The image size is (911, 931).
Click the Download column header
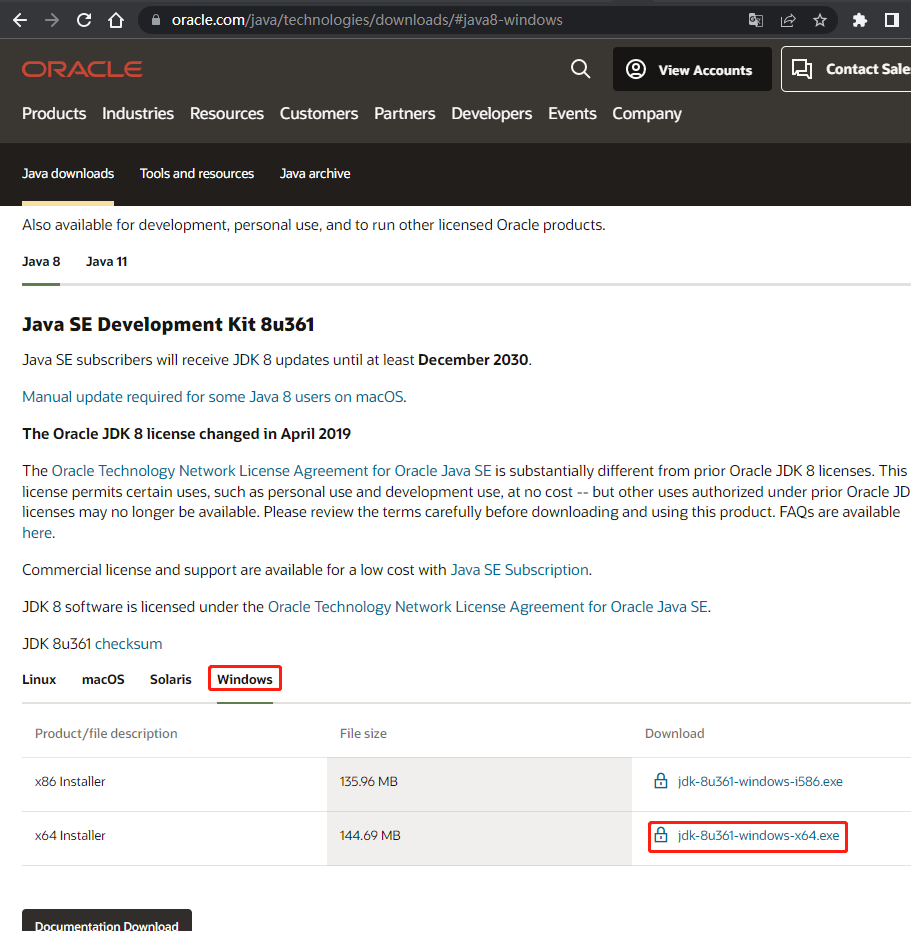click(675, 733)
